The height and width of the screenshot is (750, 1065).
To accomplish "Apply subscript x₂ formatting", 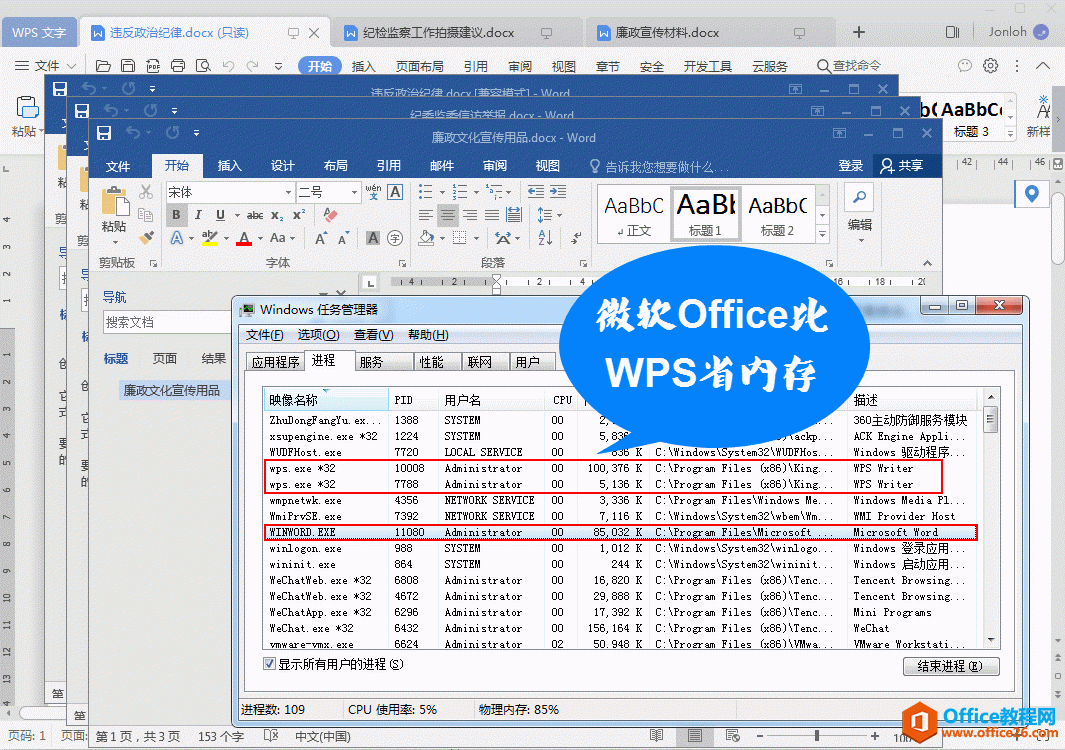I will 277,215.
